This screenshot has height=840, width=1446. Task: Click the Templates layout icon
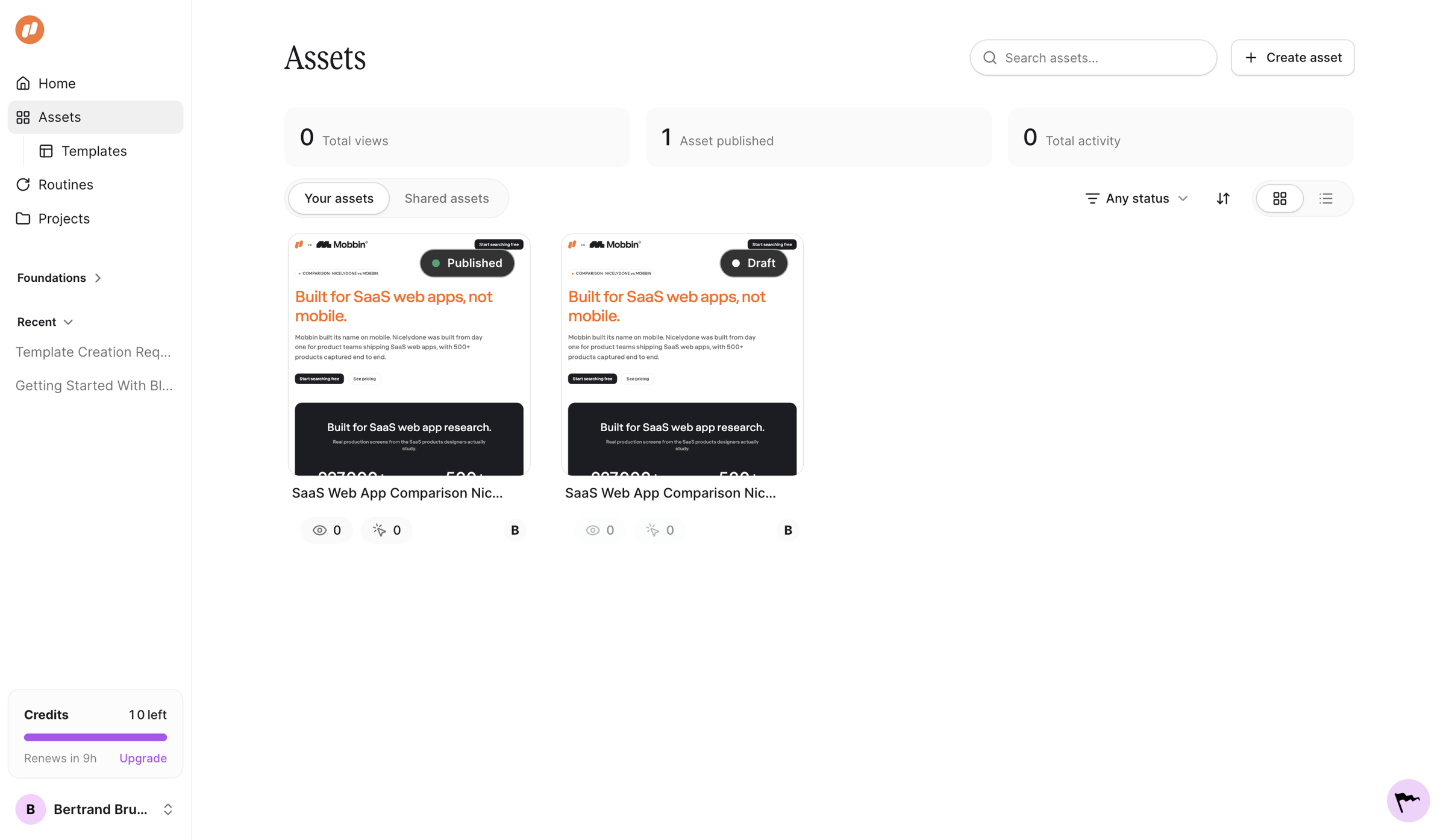point(46,151)
